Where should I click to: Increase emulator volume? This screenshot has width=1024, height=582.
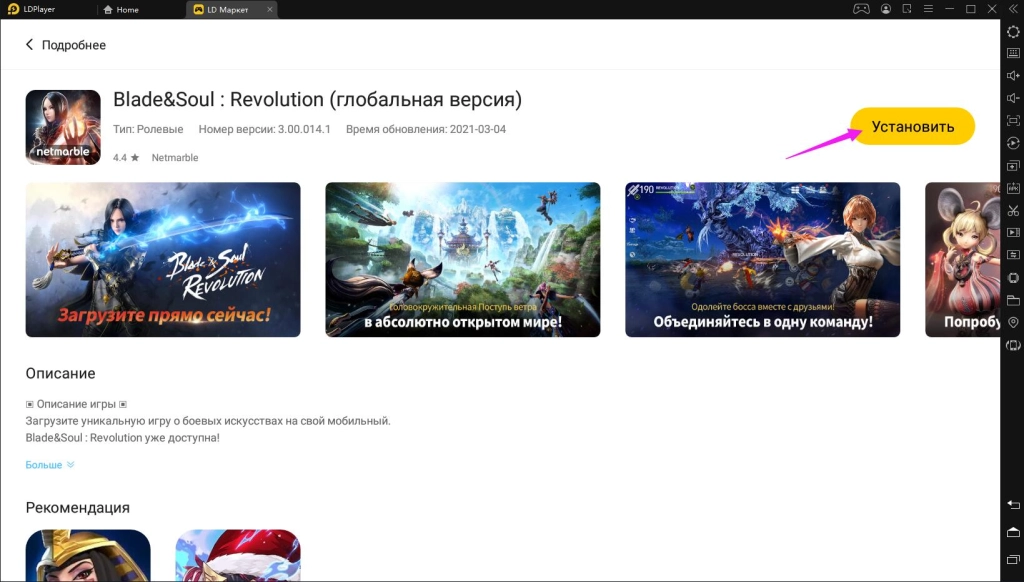point(1013,74)
